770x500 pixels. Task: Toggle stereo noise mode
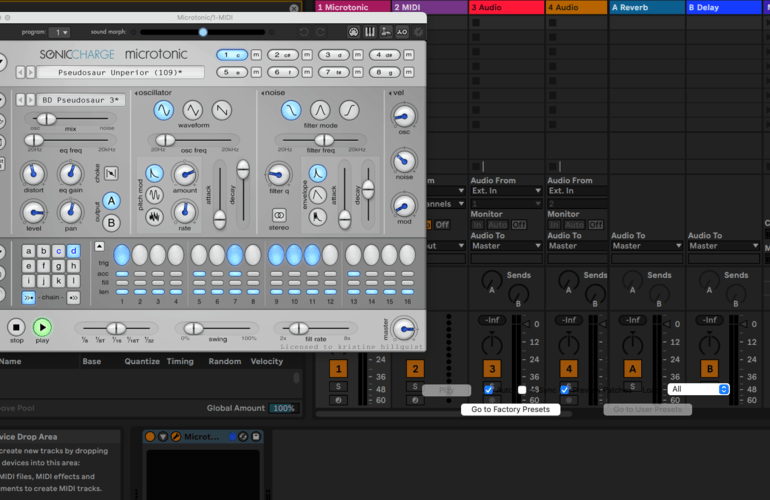[x=279, y=215]
